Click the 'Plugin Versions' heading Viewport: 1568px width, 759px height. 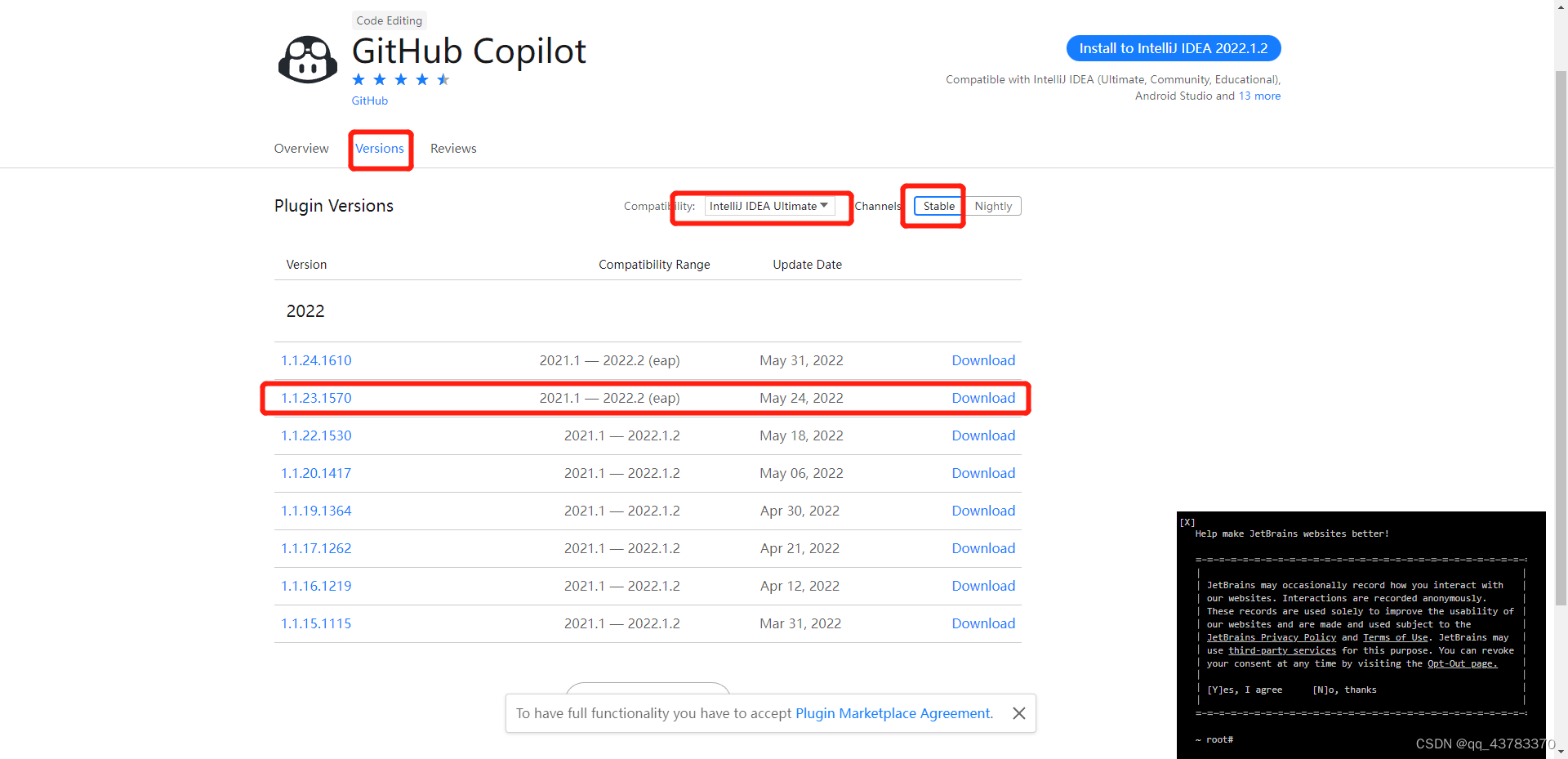334,206
